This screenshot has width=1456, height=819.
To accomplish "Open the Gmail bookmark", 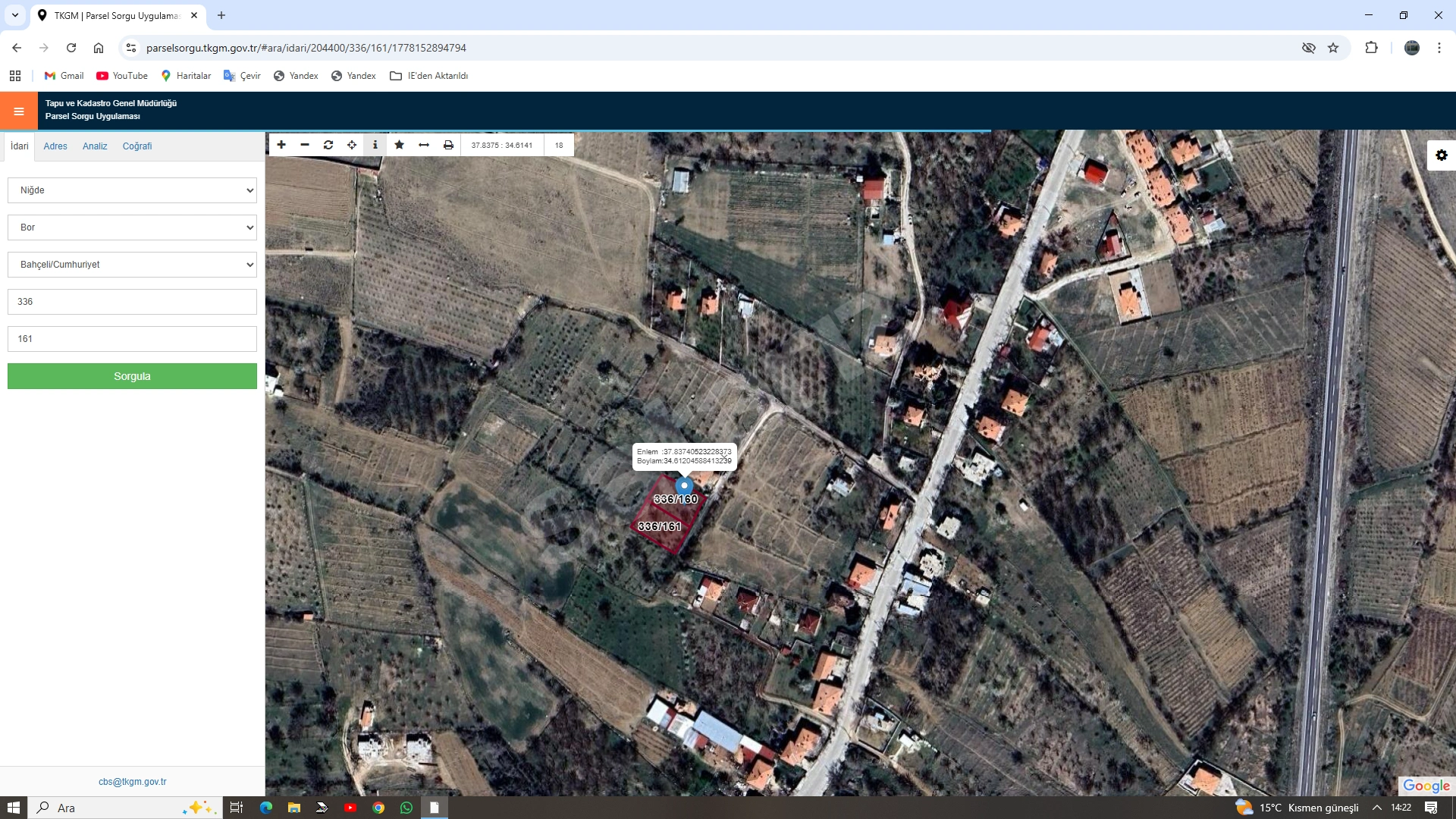I will pos(64,76).
